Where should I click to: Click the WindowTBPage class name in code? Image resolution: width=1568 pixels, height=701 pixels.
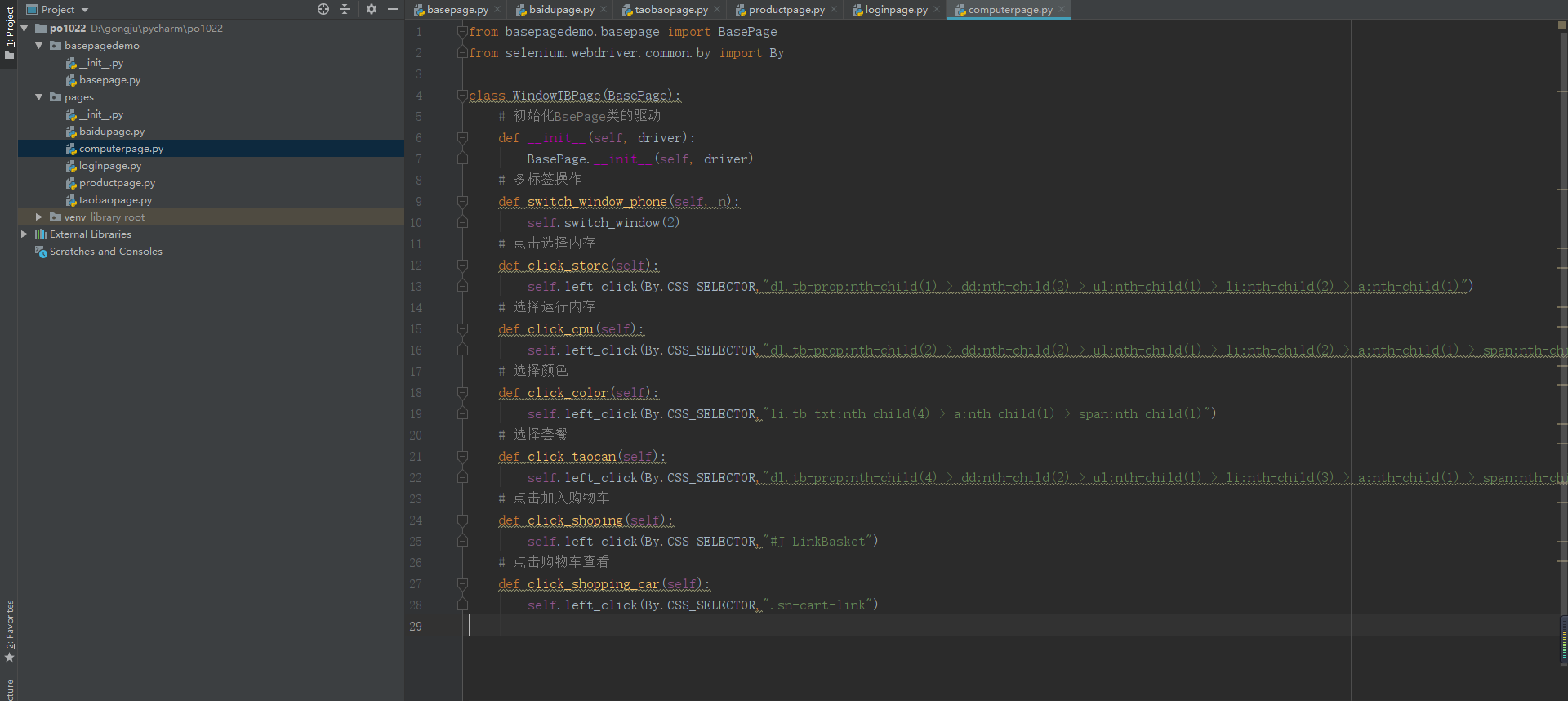[x=556, y=96]
